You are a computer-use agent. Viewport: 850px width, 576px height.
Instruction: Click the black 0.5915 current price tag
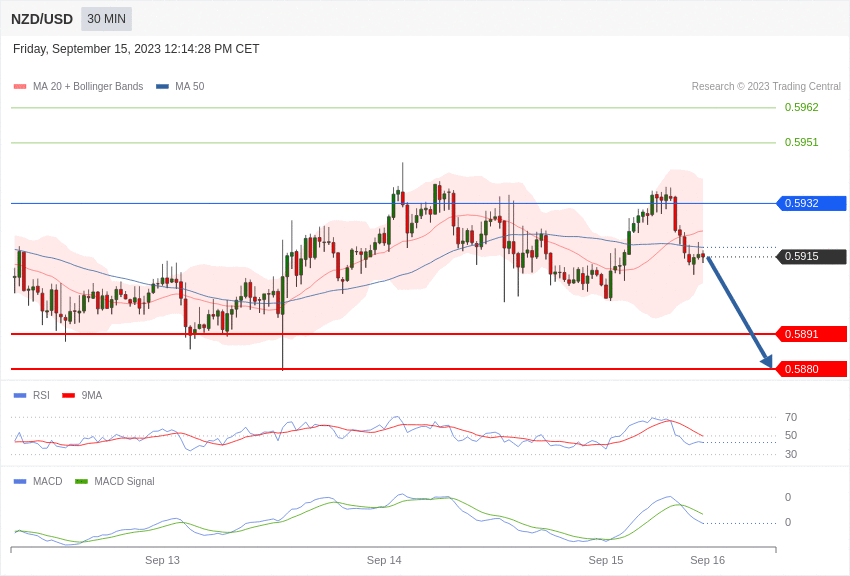point(812,256)
